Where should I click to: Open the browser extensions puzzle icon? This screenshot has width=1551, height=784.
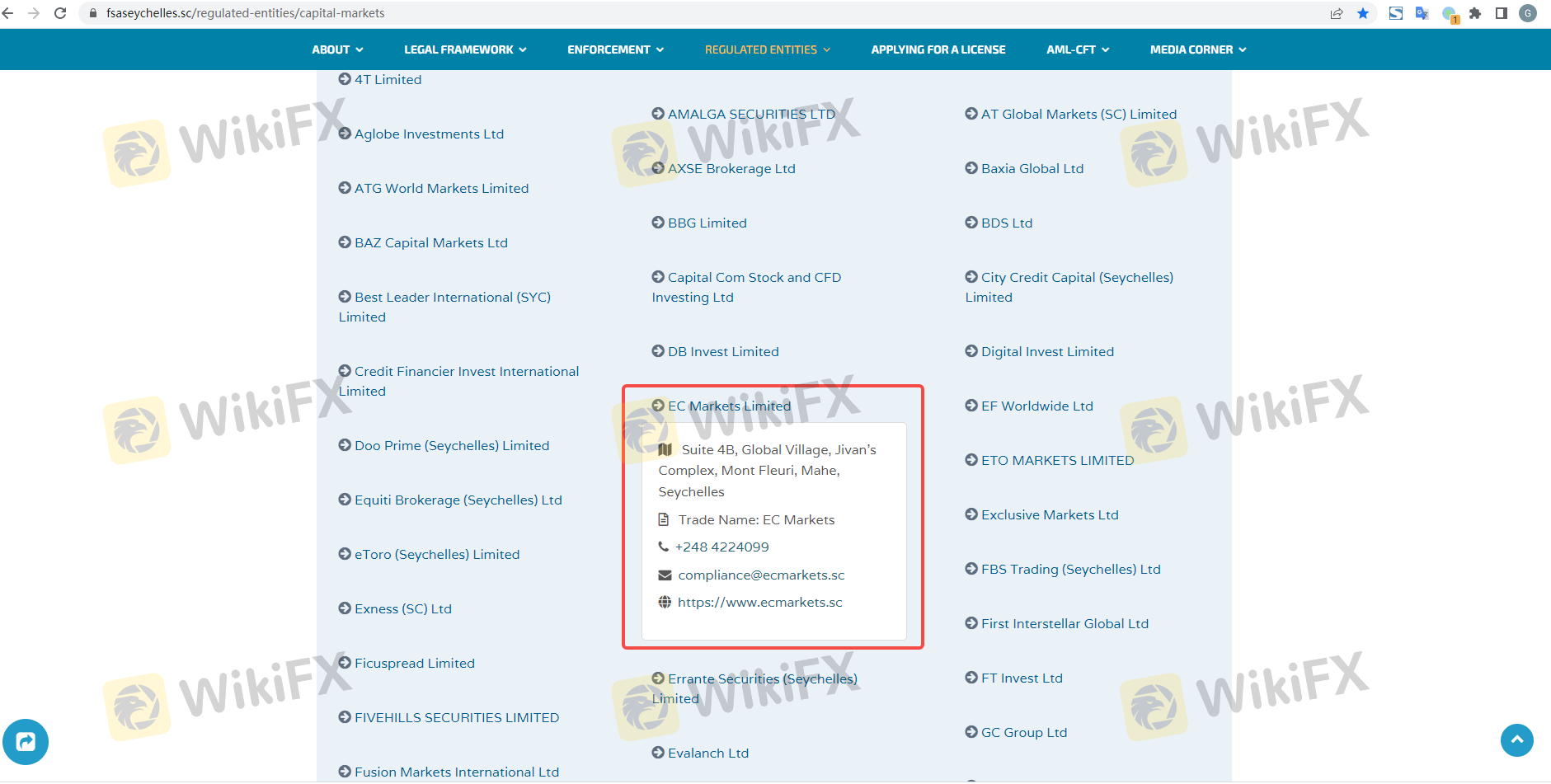tap(1475, 13)
